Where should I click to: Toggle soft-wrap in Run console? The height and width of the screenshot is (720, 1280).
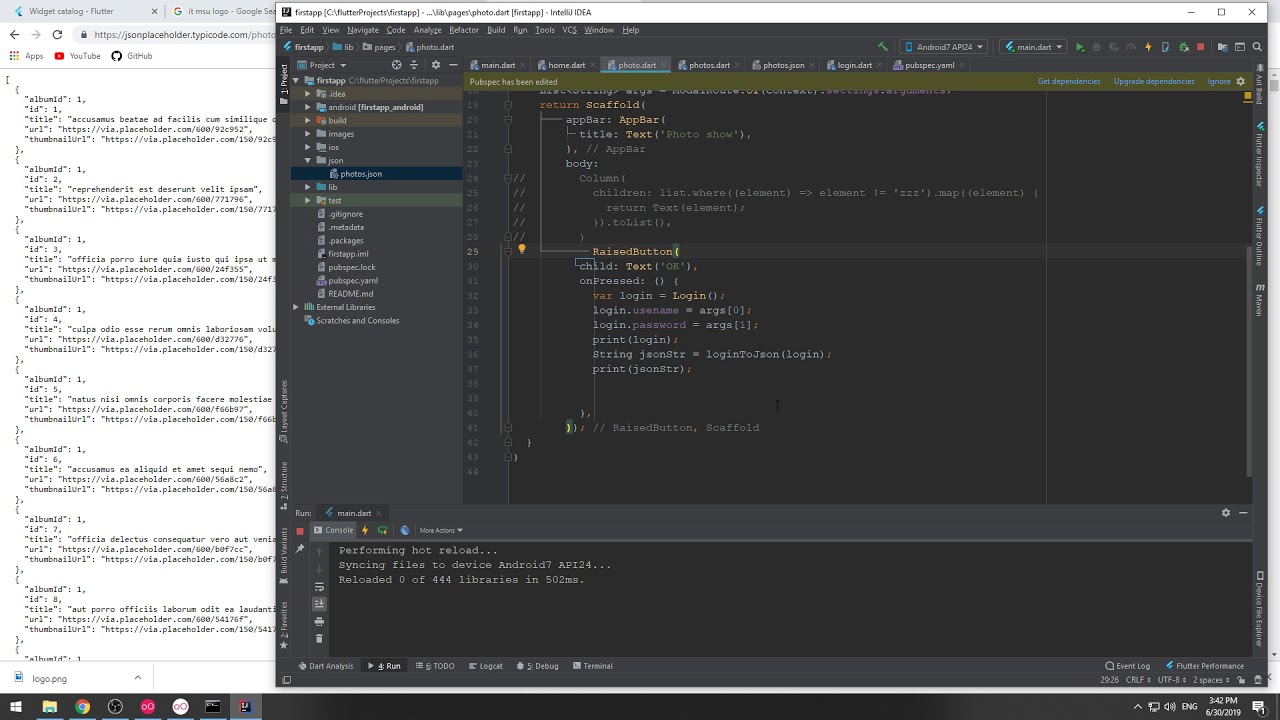click(319, 587)
